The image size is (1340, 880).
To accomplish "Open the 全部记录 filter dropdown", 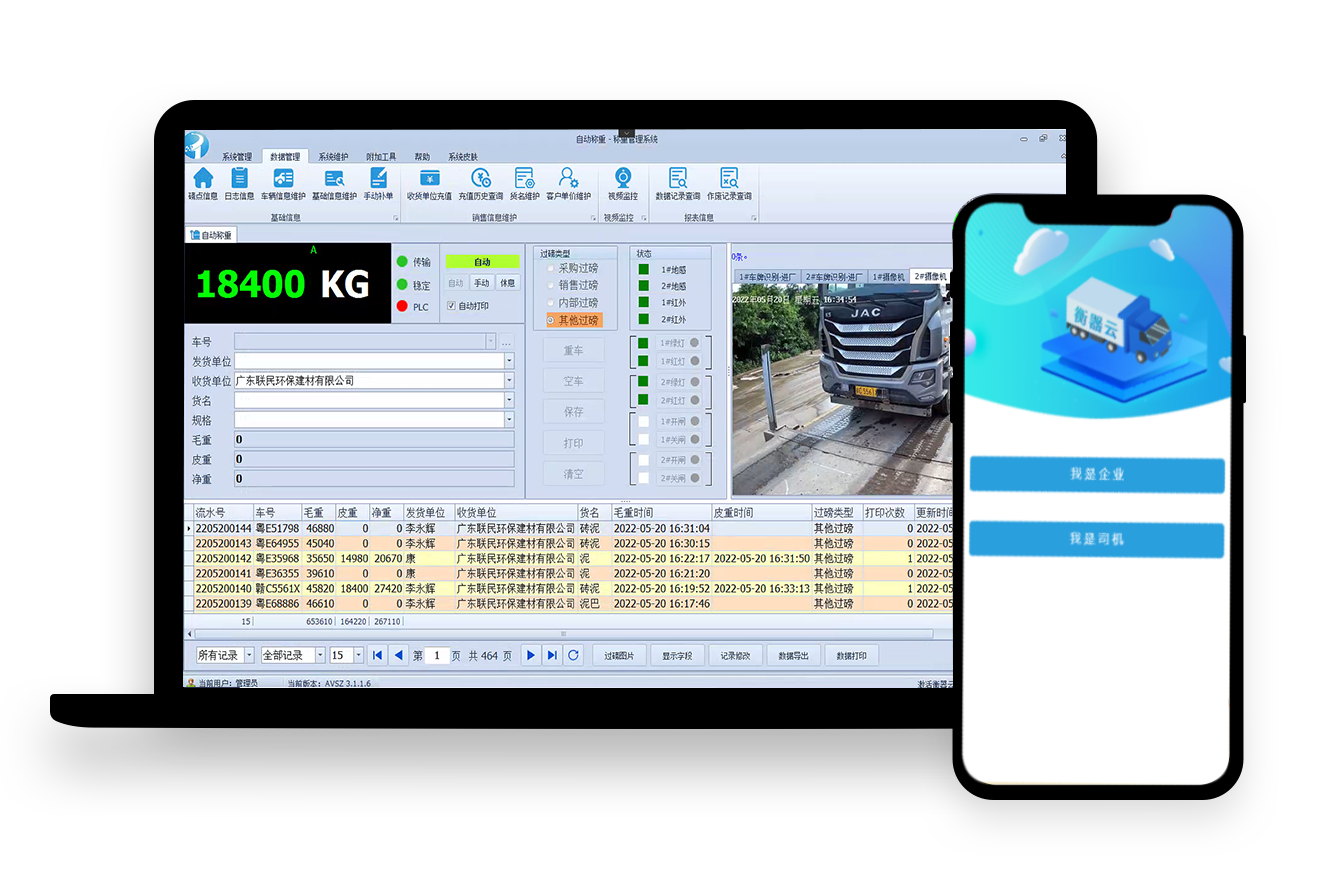I will point(320,655).
